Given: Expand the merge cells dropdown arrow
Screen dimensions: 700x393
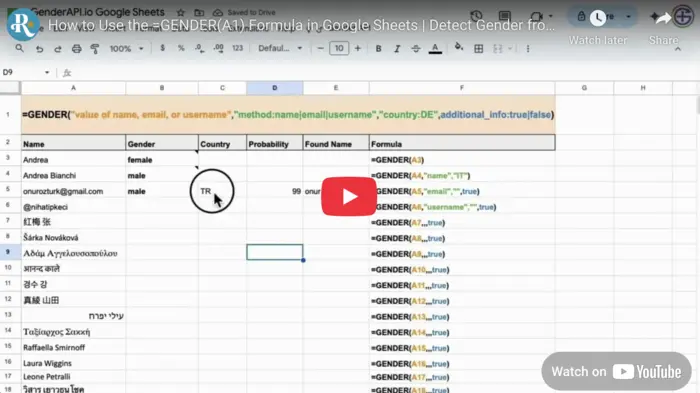Looking at the screenshot, I should pyautogui.click(x=510, y=49).
